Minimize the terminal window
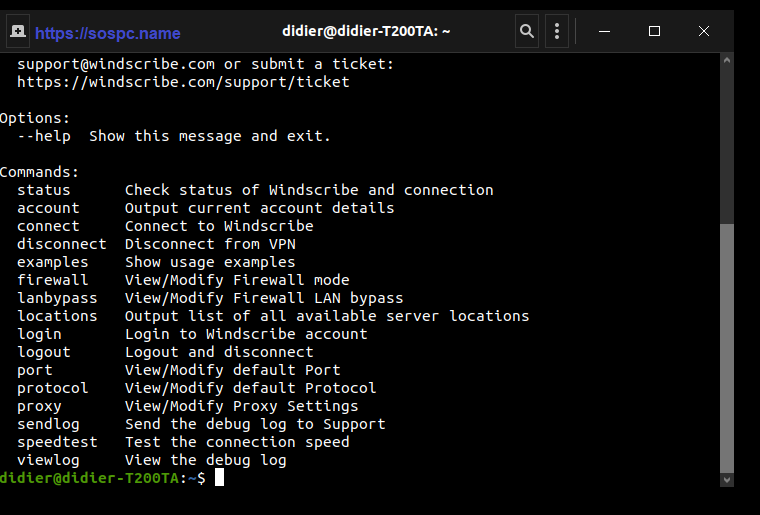 [605, 32]
